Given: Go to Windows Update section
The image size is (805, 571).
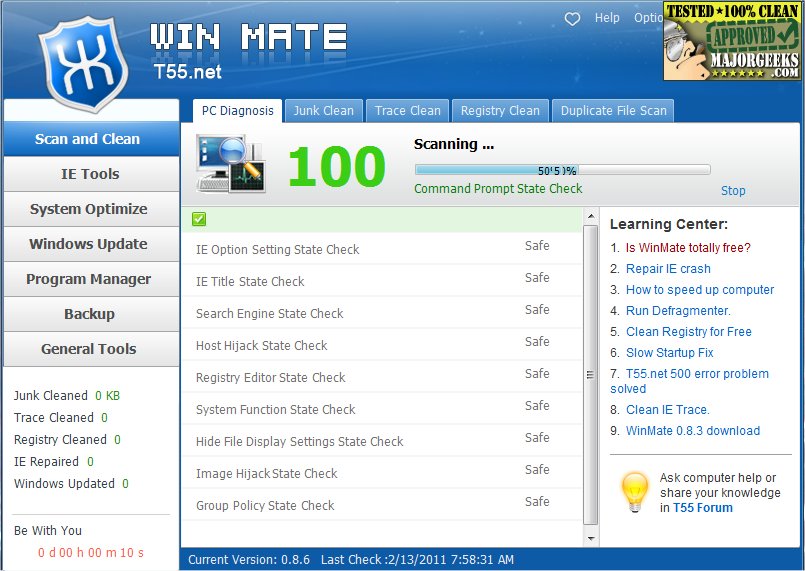Looking at the screenshot, I should click(91, 244).
